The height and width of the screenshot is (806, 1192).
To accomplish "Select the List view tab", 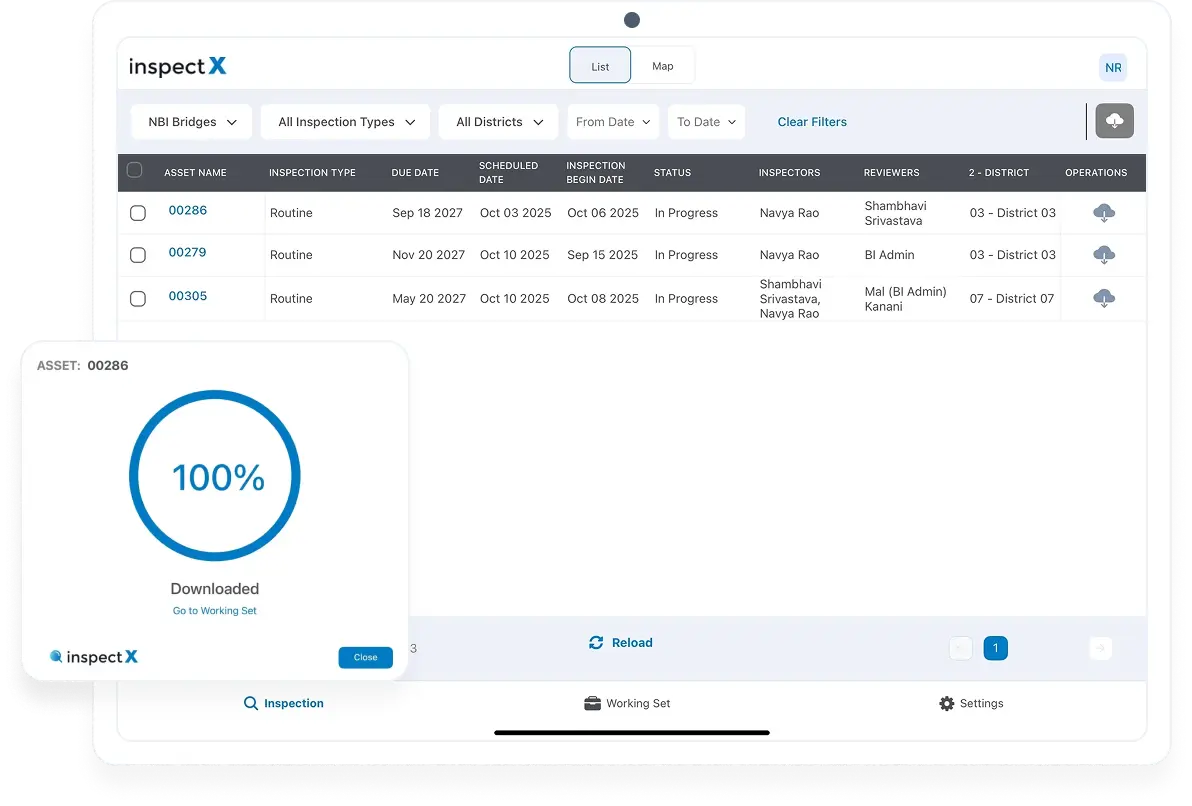I will [600, 65].
